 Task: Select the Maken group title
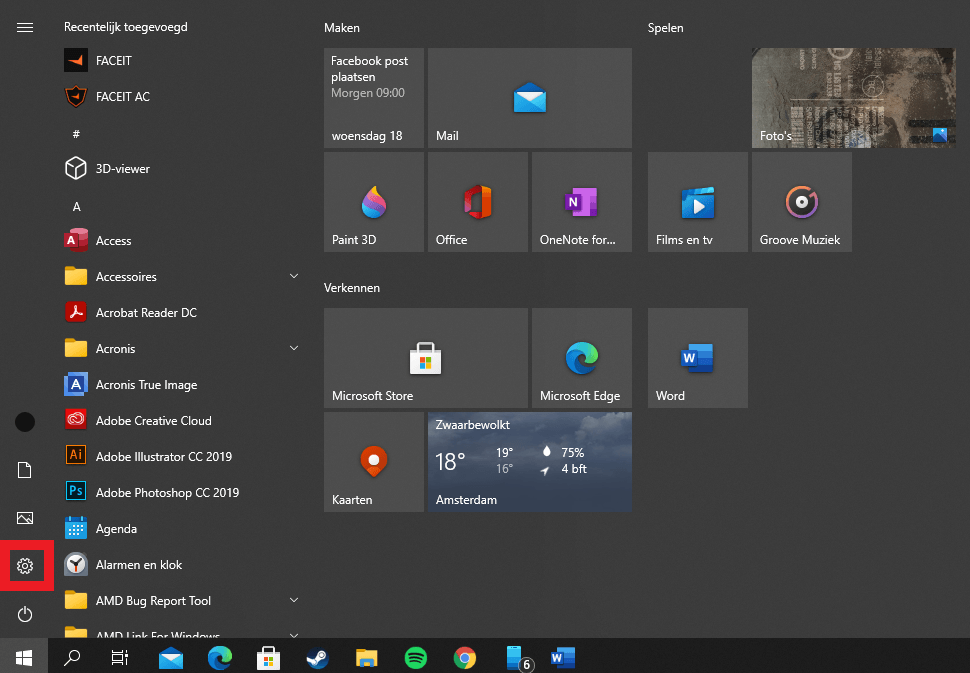pos(341,28)
